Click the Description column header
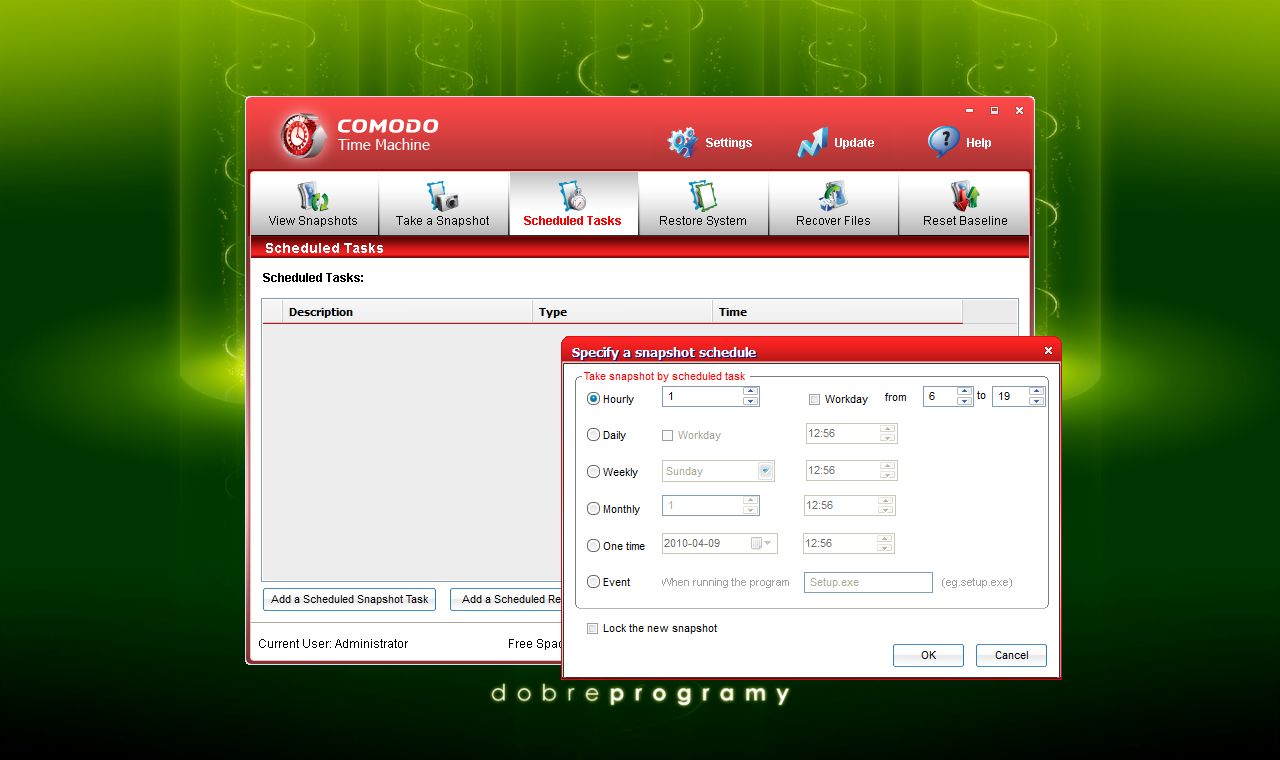1280x760 pixels. click(x=408, y=312)
